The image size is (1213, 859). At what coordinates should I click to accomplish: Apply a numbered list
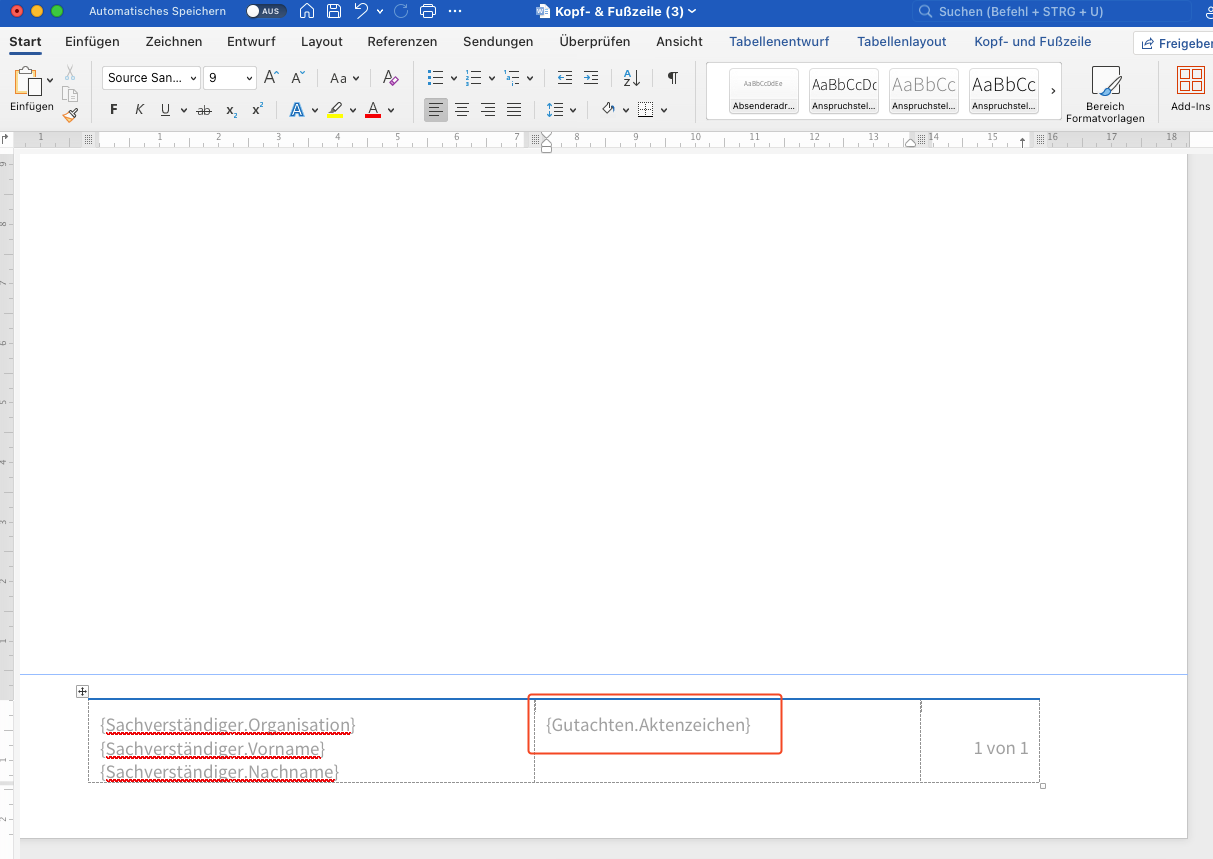474,78
